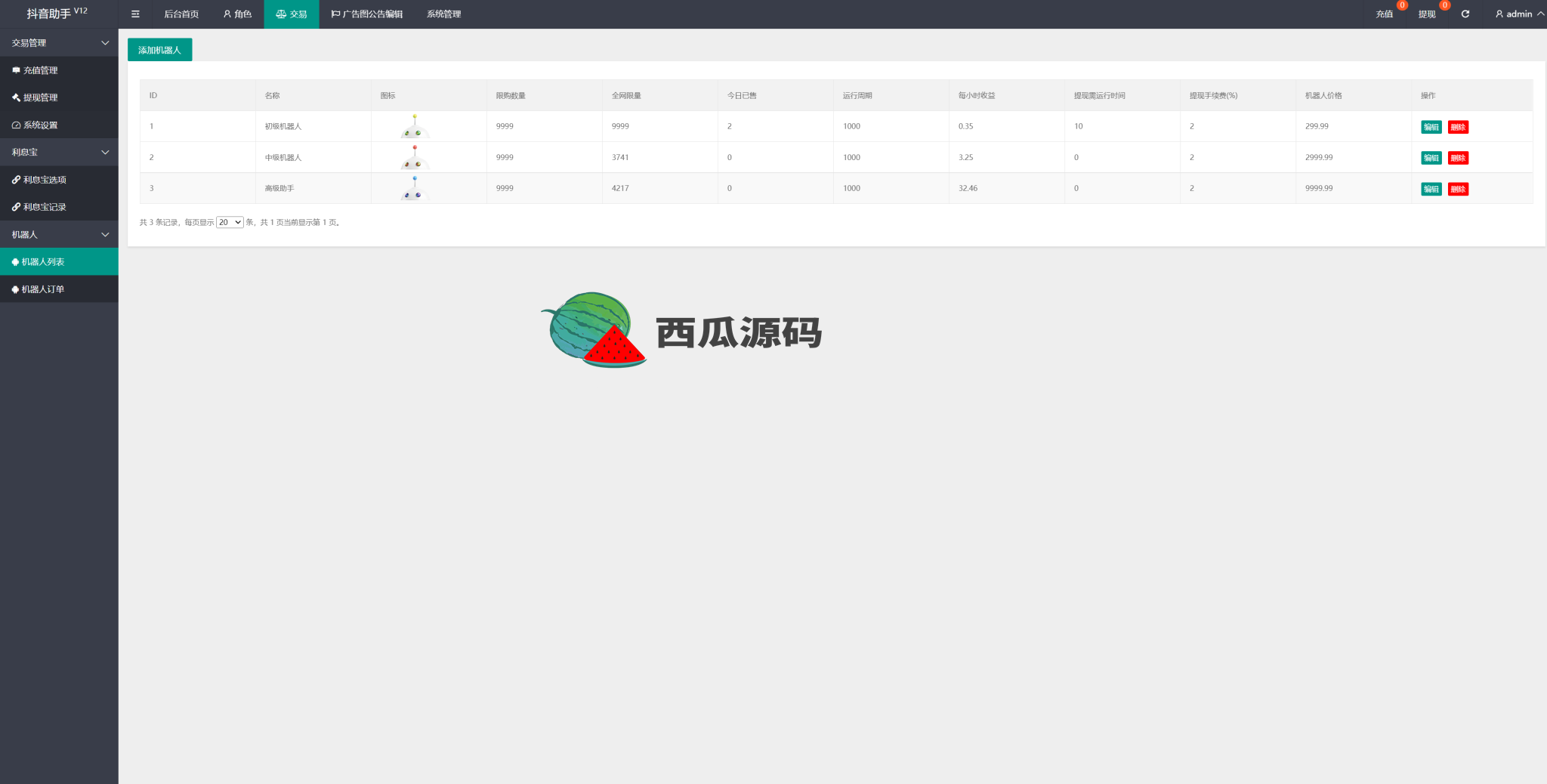The image size is (1547, 784).
Task: Edit the 高级助手 row
Action: click(x=1431, y=189)
